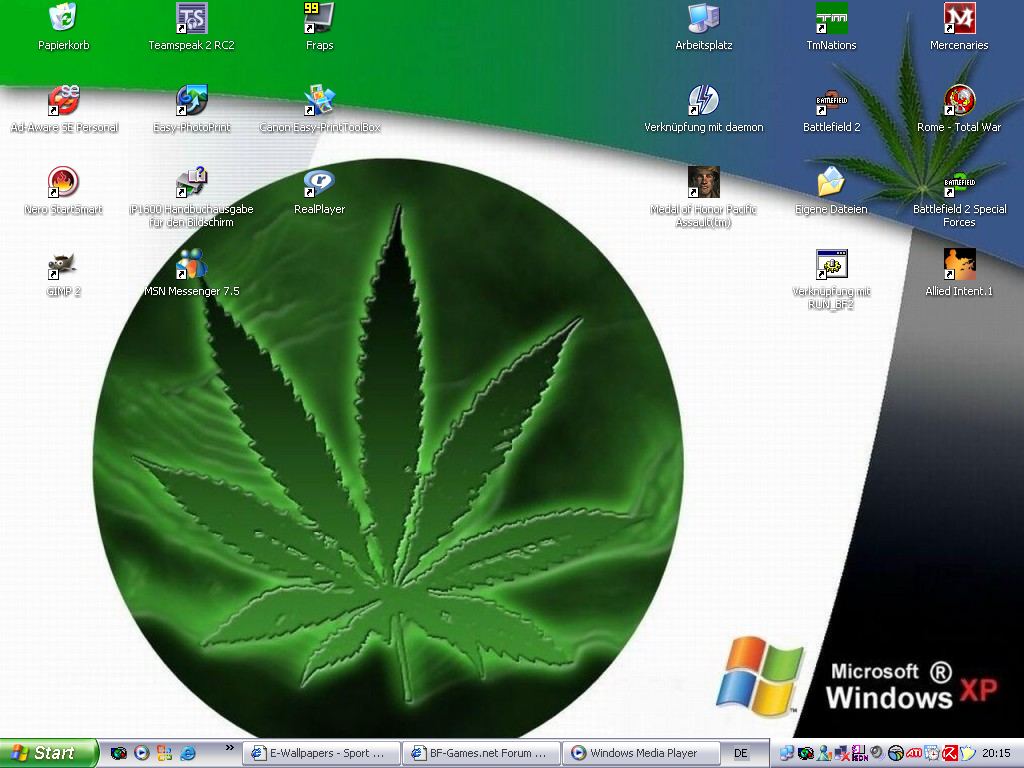Open Ad-Aware SE Personal shortcut
The image size is (1024, 768).
63,110
